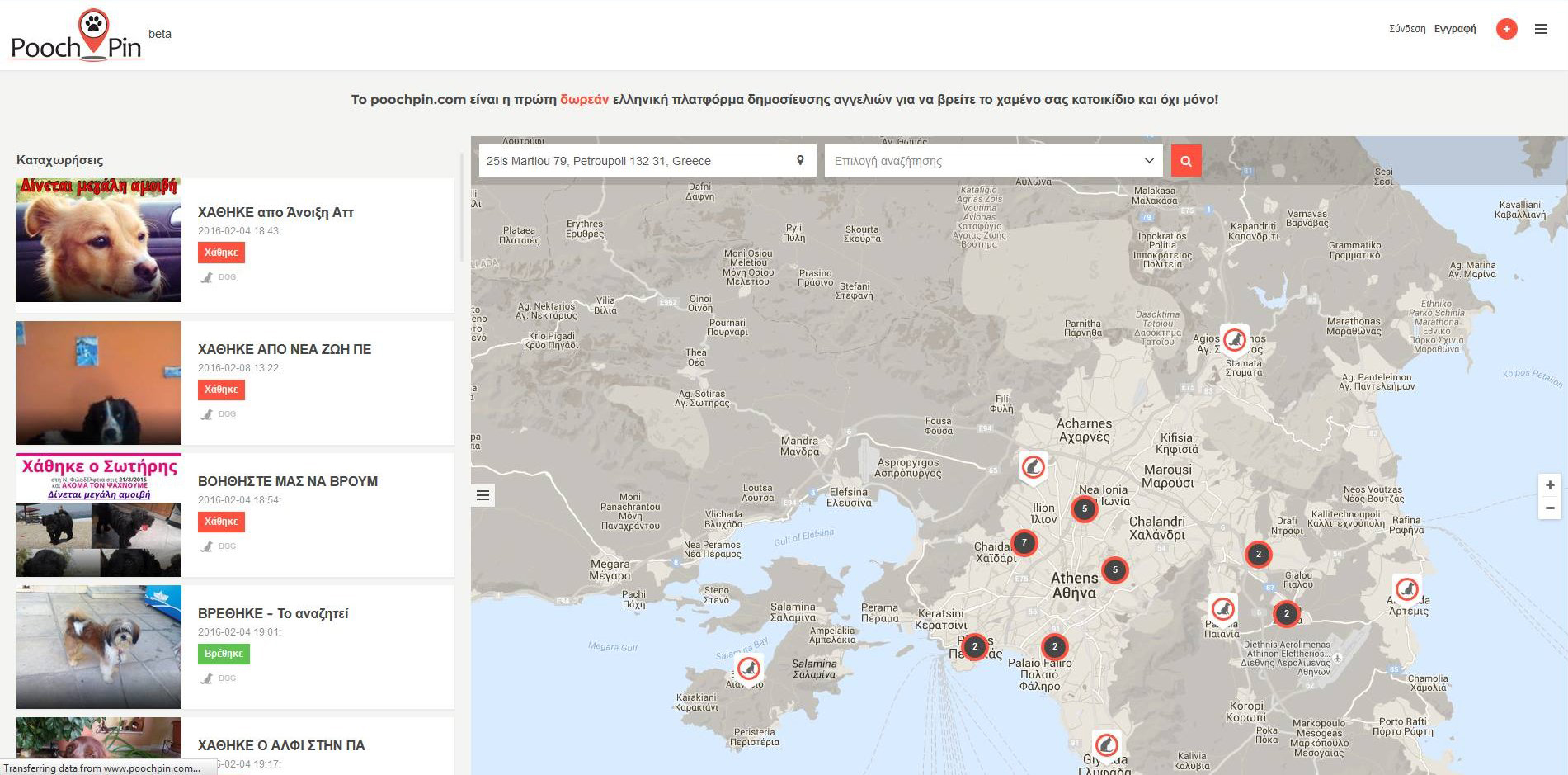Screen dimensions: 1568x775
Task: Open the Σύνδεση login link
Action: click(1407, 29)
